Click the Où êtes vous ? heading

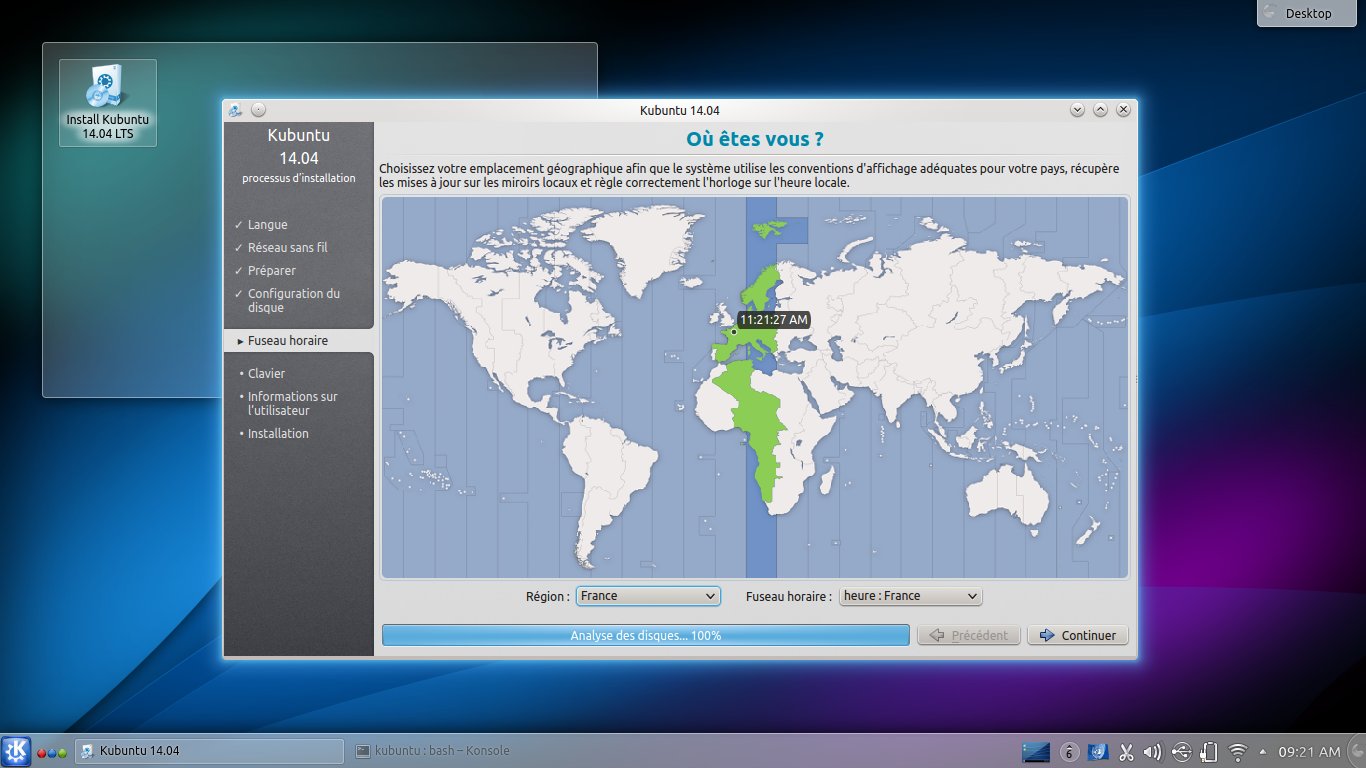[755, 138]
